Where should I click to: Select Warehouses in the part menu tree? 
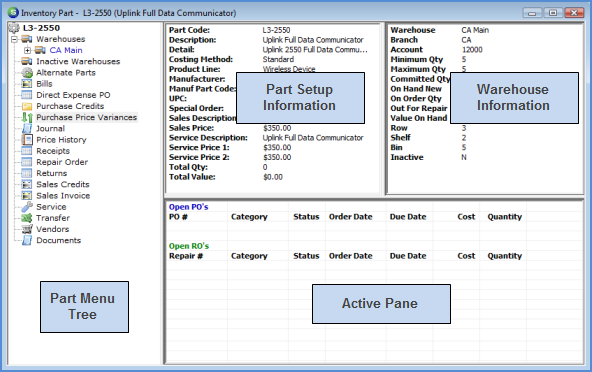[60, 39]
